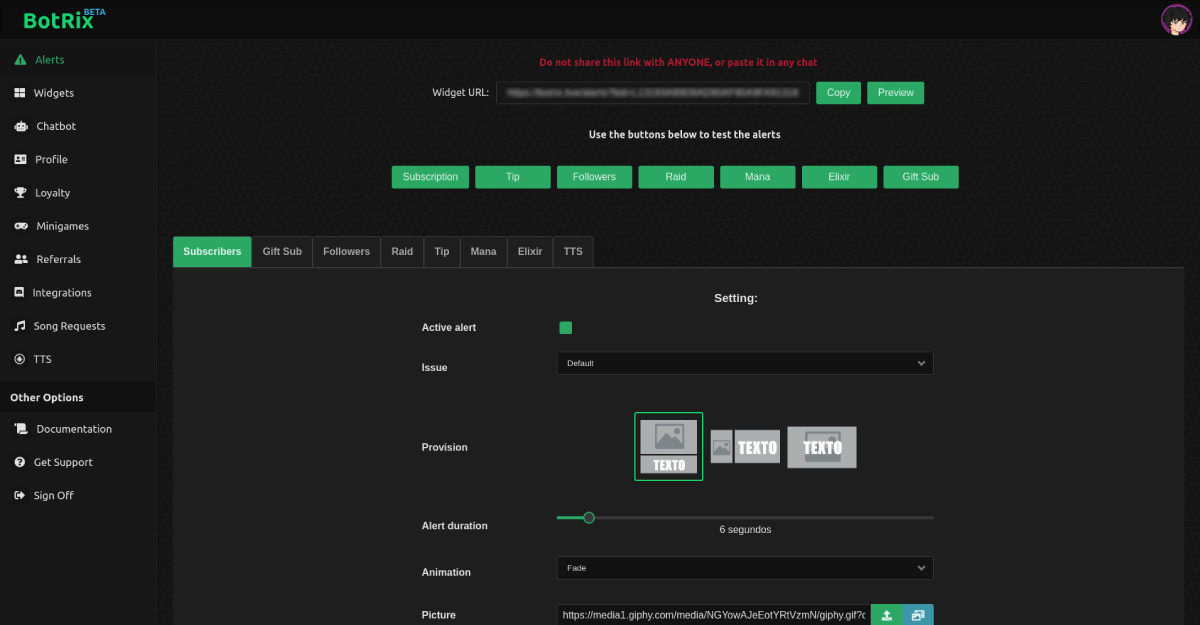Select the first image-on-top Provision layout
Screen dimensions: 1200x625
coord(668,446)
